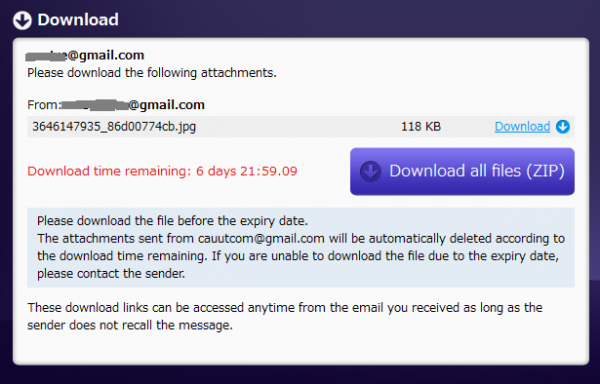Select the file name 3646147935_86d00774cb.jpg
The height and width of the screenshot is (384, 600).
[x=114, y=127]
